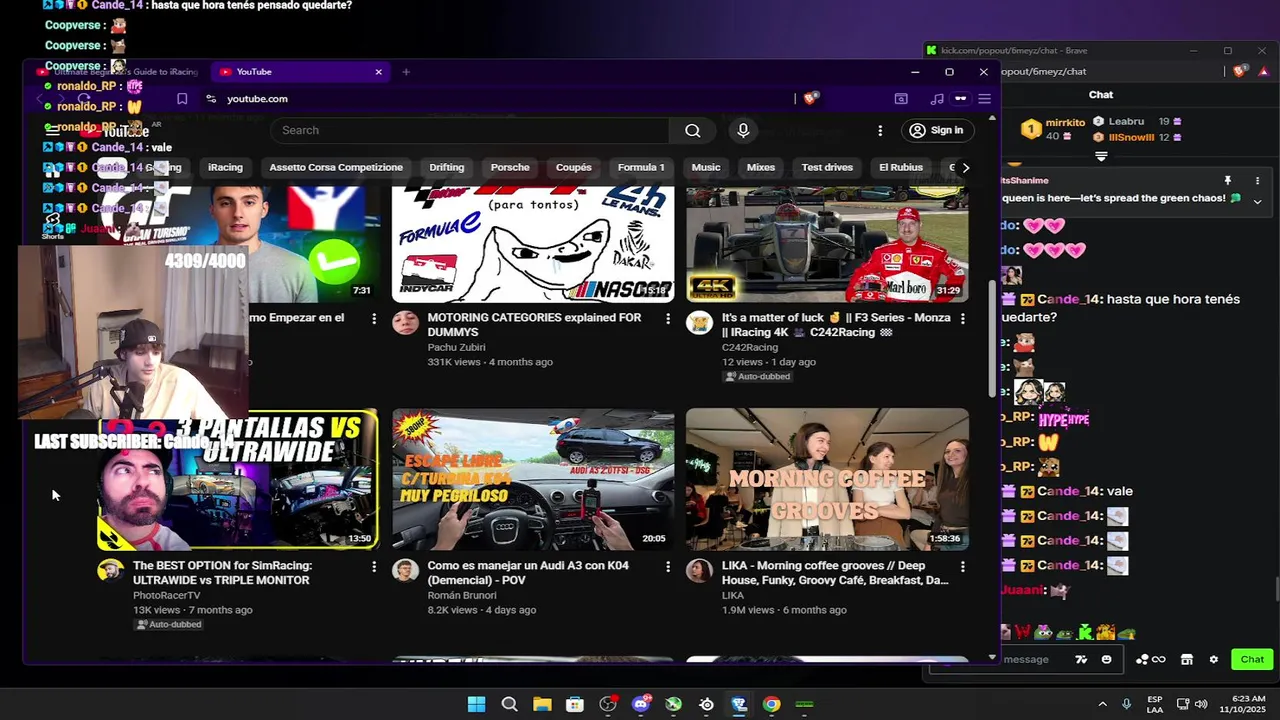Show more category chips with right chevron
This screenshot has height=720, width=1280.
(x=965, y=167)
